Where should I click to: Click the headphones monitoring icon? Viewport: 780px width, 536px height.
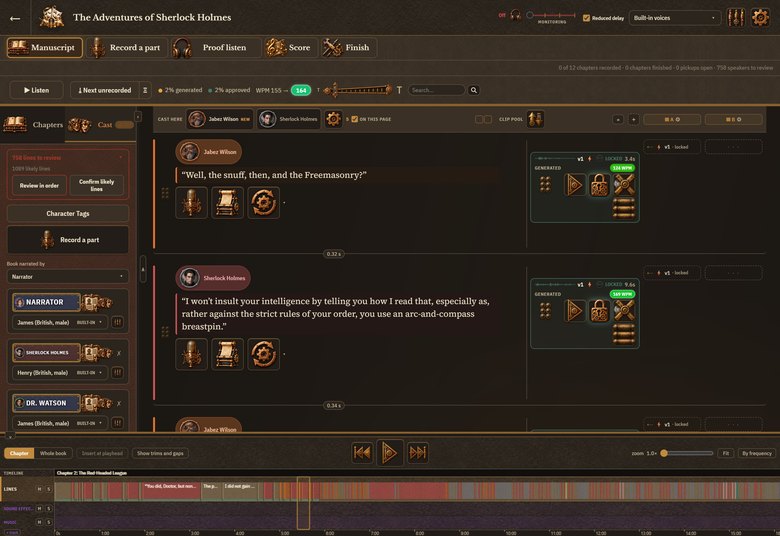[515, 15]
